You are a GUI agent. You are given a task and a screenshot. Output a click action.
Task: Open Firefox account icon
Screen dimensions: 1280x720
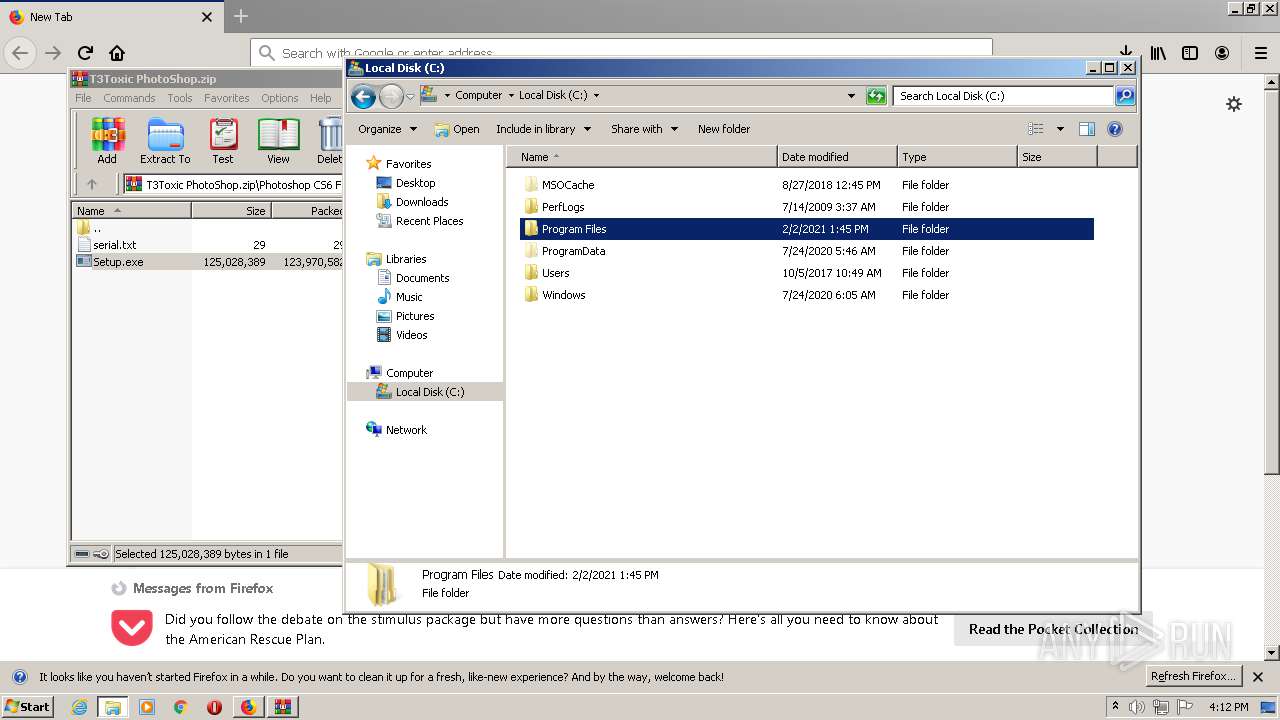pos(1222,53)
